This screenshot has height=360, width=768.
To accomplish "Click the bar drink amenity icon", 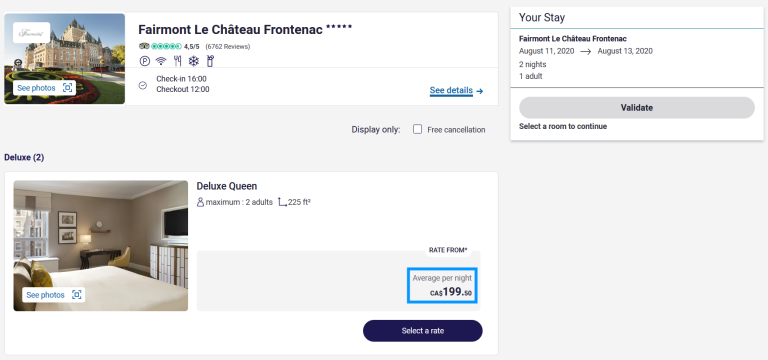I will tap(211, 61).
